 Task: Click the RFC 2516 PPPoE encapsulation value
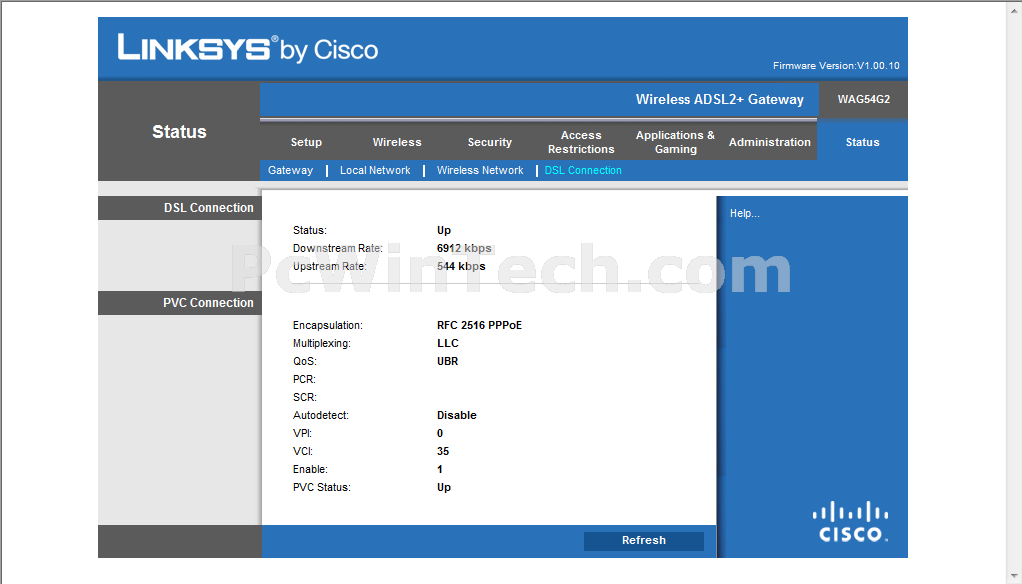(x=479, y=325)
